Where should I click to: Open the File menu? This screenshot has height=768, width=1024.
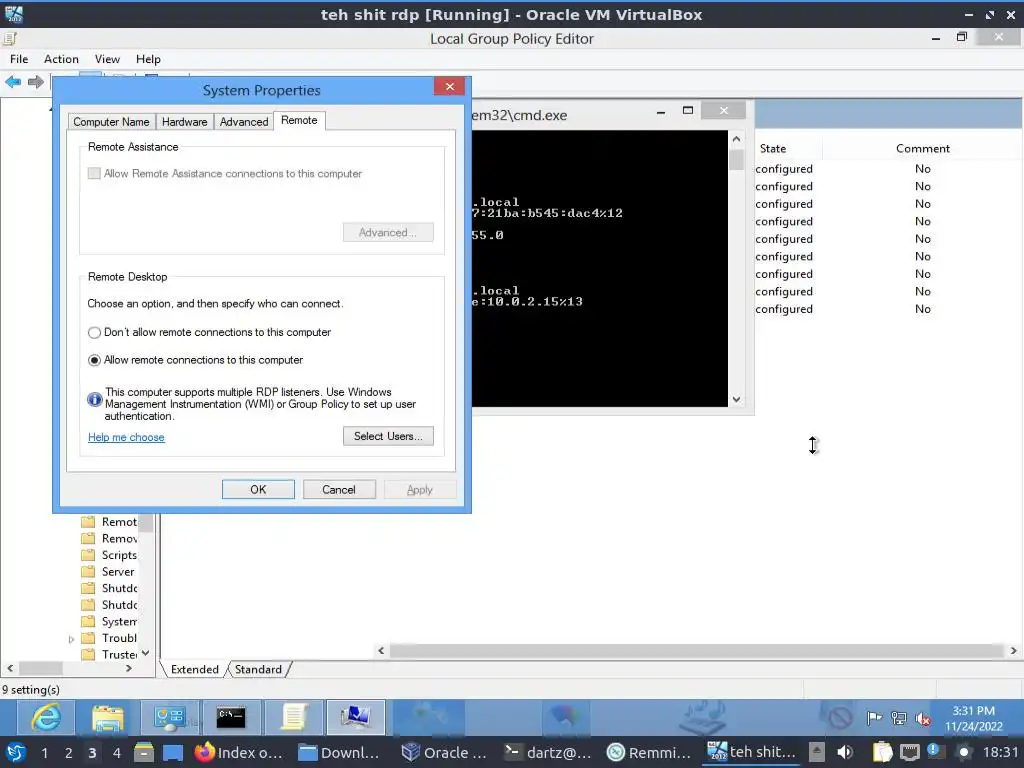coord(19,59)
